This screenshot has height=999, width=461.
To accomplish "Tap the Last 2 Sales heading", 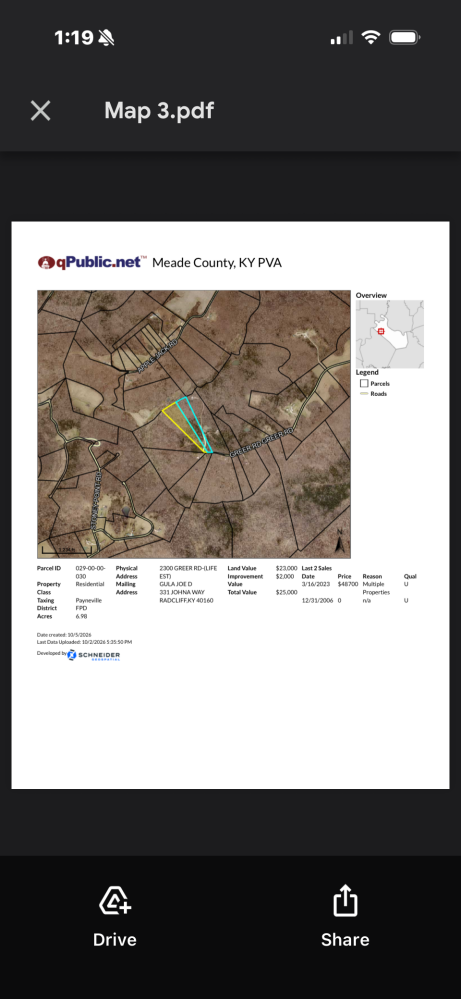I will [316, 568].
